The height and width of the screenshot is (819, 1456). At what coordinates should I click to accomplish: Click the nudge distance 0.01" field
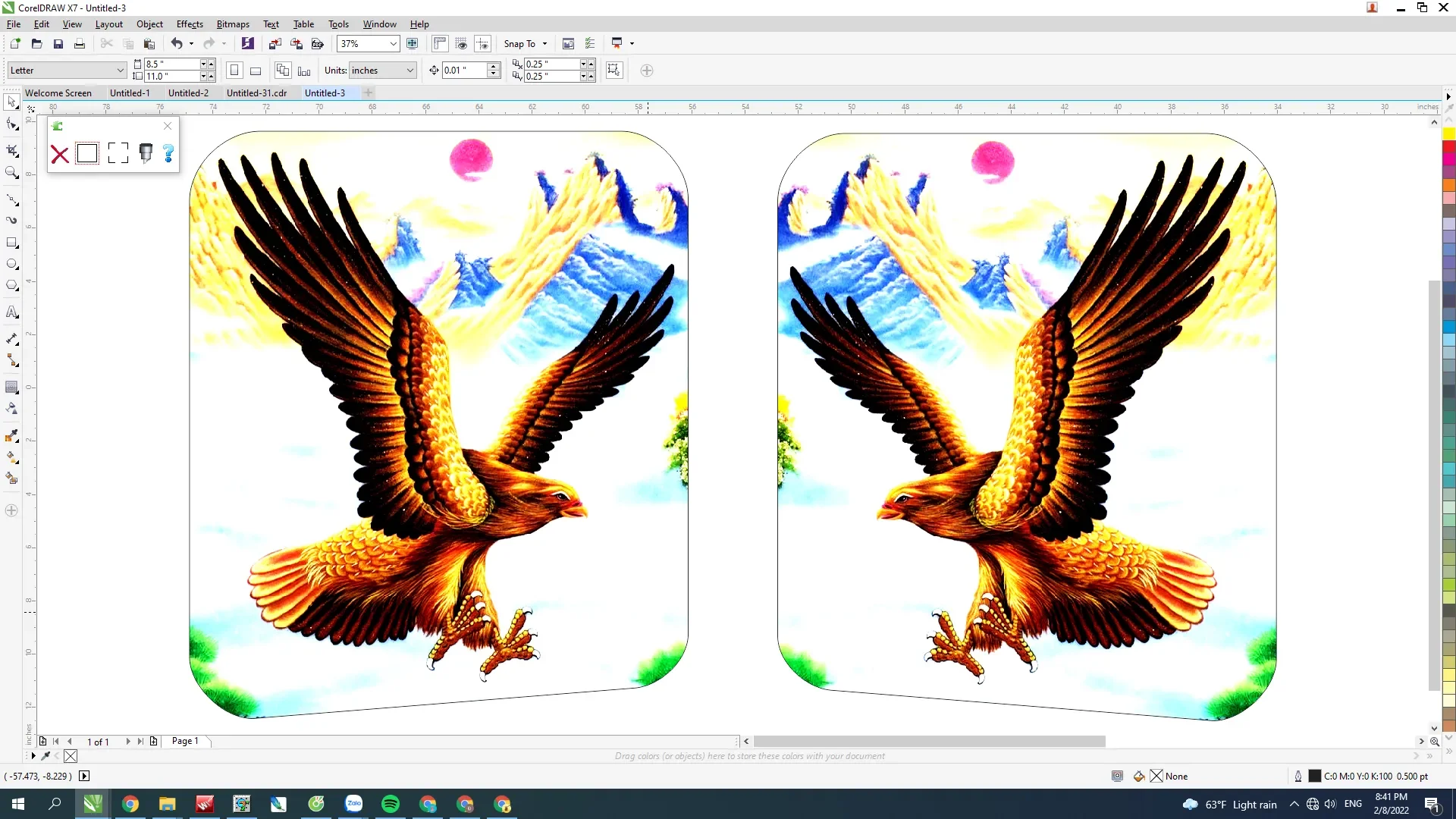click(463, 71)
